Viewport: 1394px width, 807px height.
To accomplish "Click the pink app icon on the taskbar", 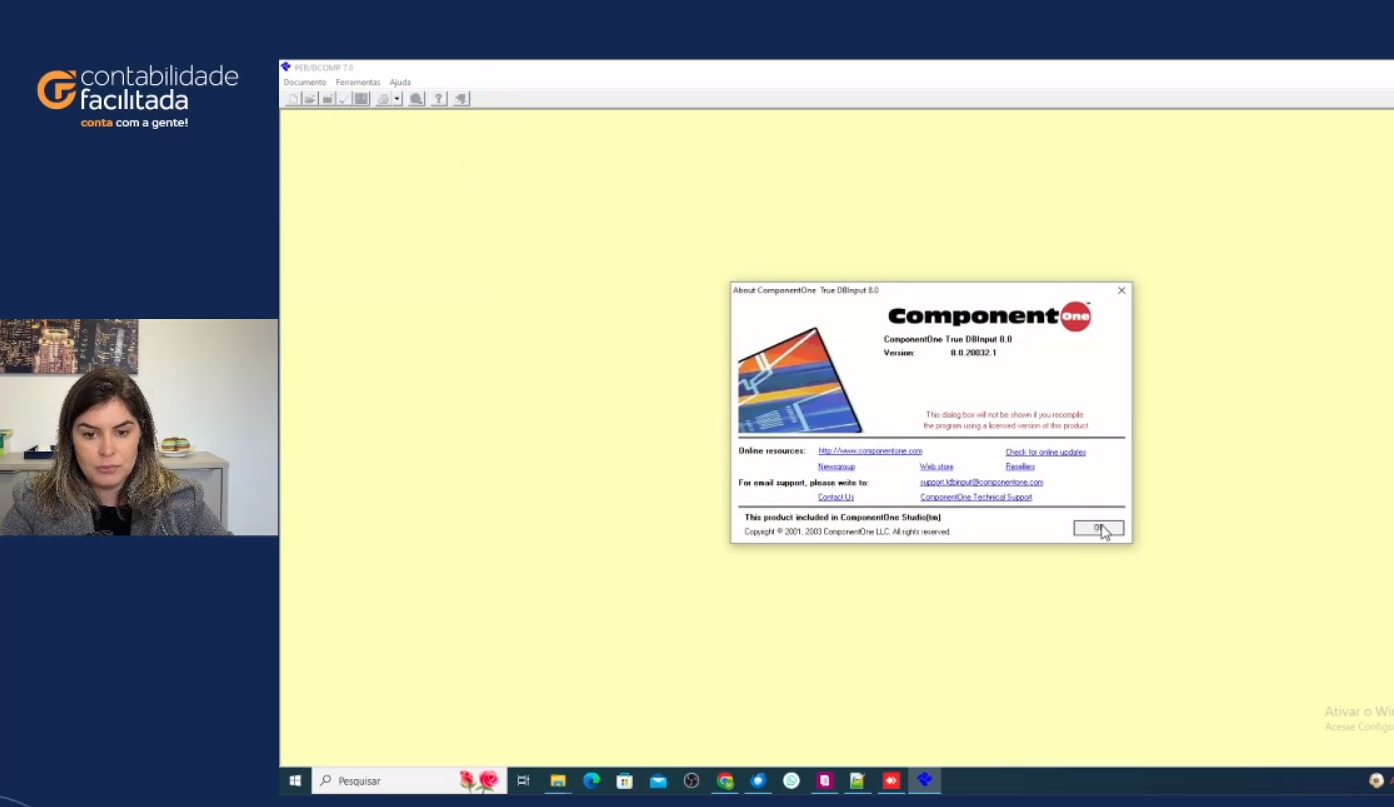I will coord(825,781).
